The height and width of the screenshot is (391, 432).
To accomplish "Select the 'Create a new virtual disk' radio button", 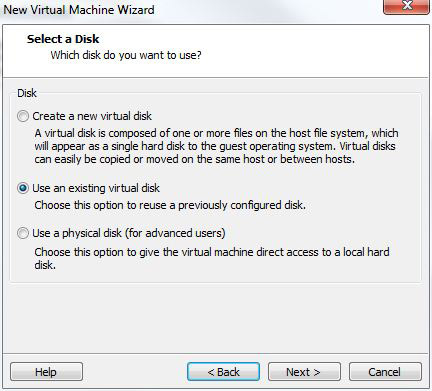I will pos(23,116).
